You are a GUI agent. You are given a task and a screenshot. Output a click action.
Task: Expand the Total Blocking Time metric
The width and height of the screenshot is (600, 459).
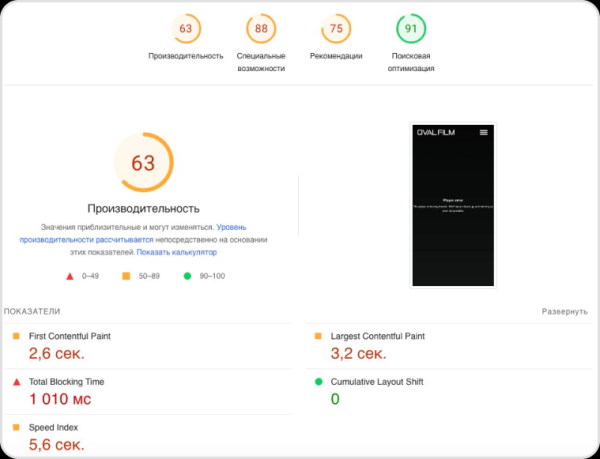(66, 382)
